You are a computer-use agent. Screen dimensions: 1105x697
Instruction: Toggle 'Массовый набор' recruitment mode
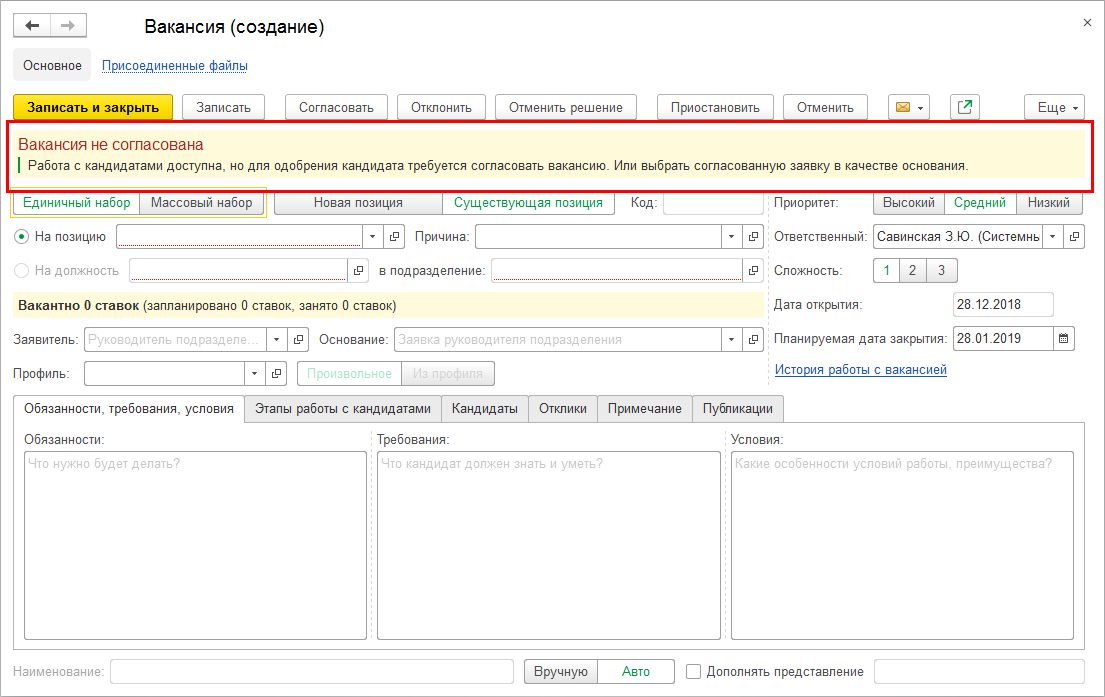(x=201, y=203)
